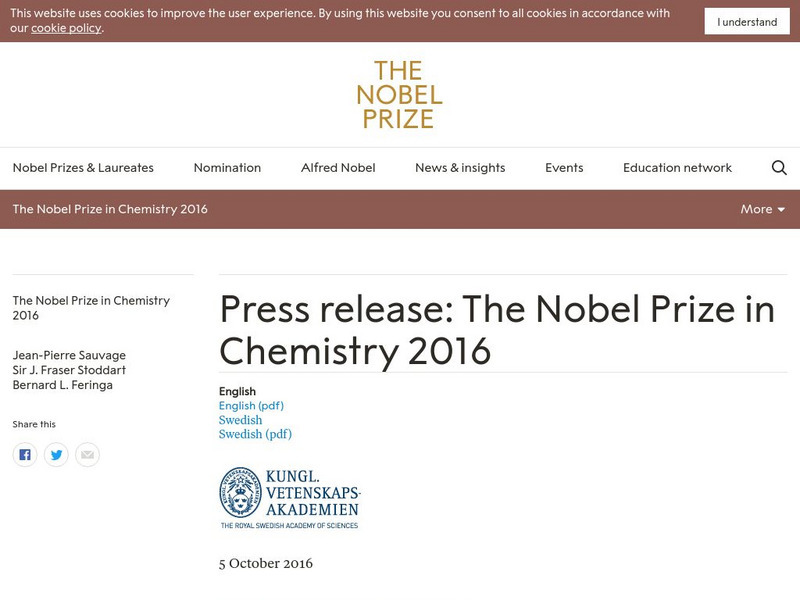Download the English (pdf) version

pos(251,406)
